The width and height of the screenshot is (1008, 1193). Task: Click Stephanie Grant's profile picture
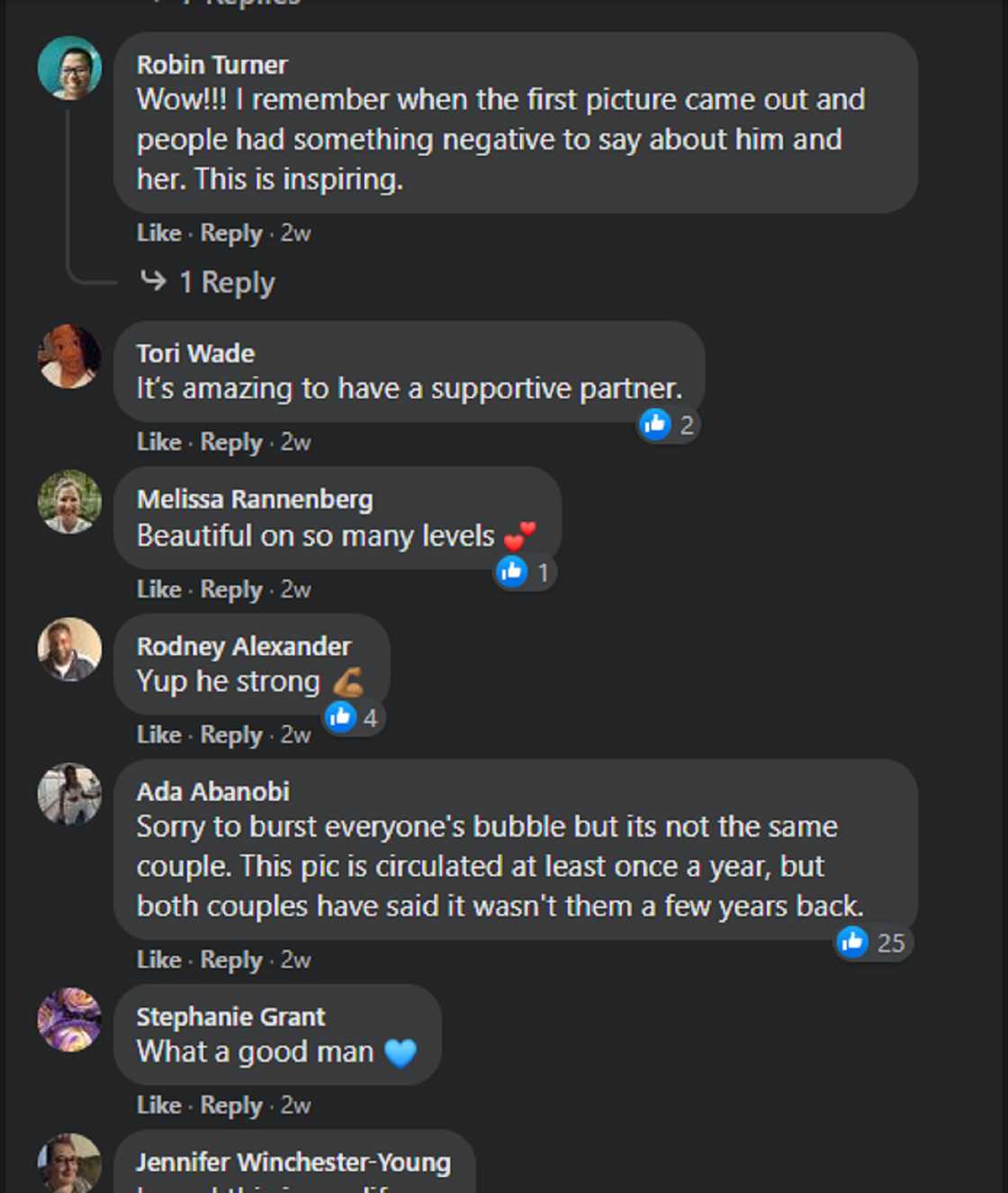[69, 1019]
